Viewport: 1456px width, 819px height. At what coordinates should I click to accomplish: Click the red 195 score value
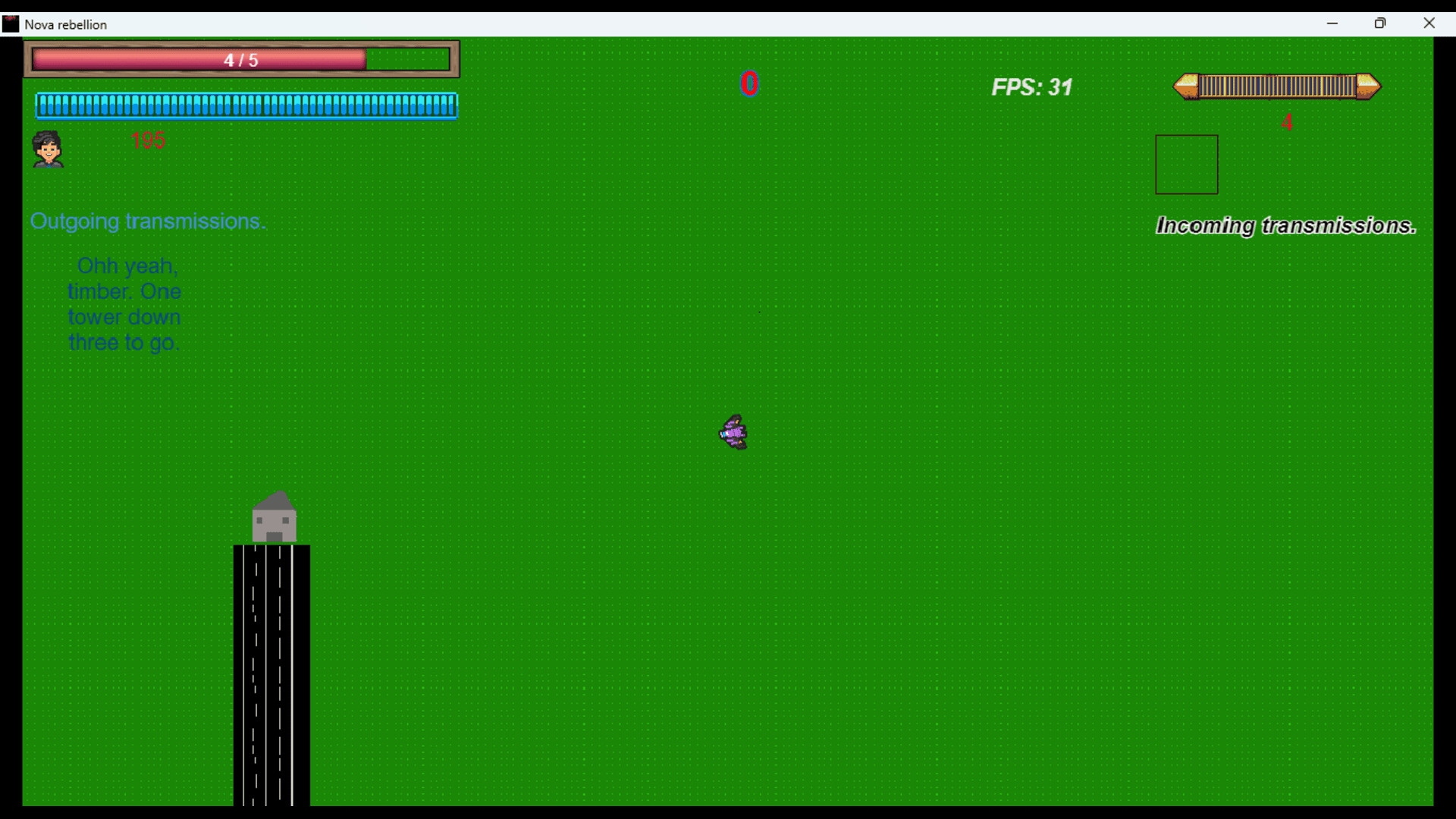[149, 140]
